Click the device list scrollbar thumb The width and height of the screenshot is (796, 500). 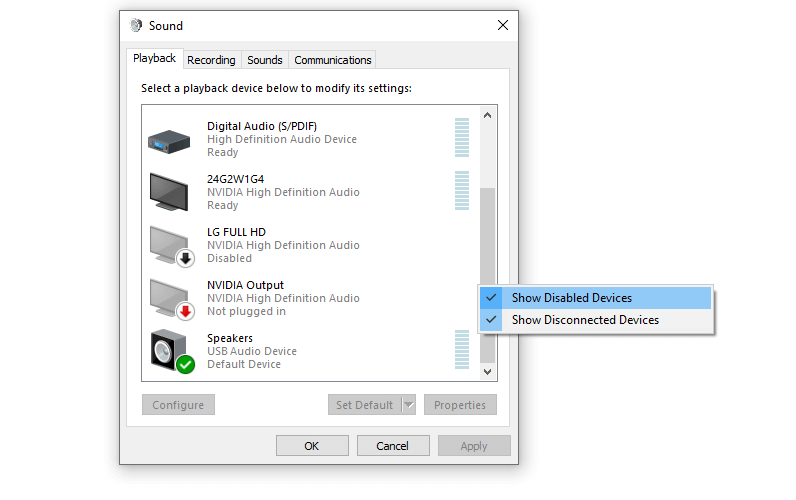[x=487, y=276]
